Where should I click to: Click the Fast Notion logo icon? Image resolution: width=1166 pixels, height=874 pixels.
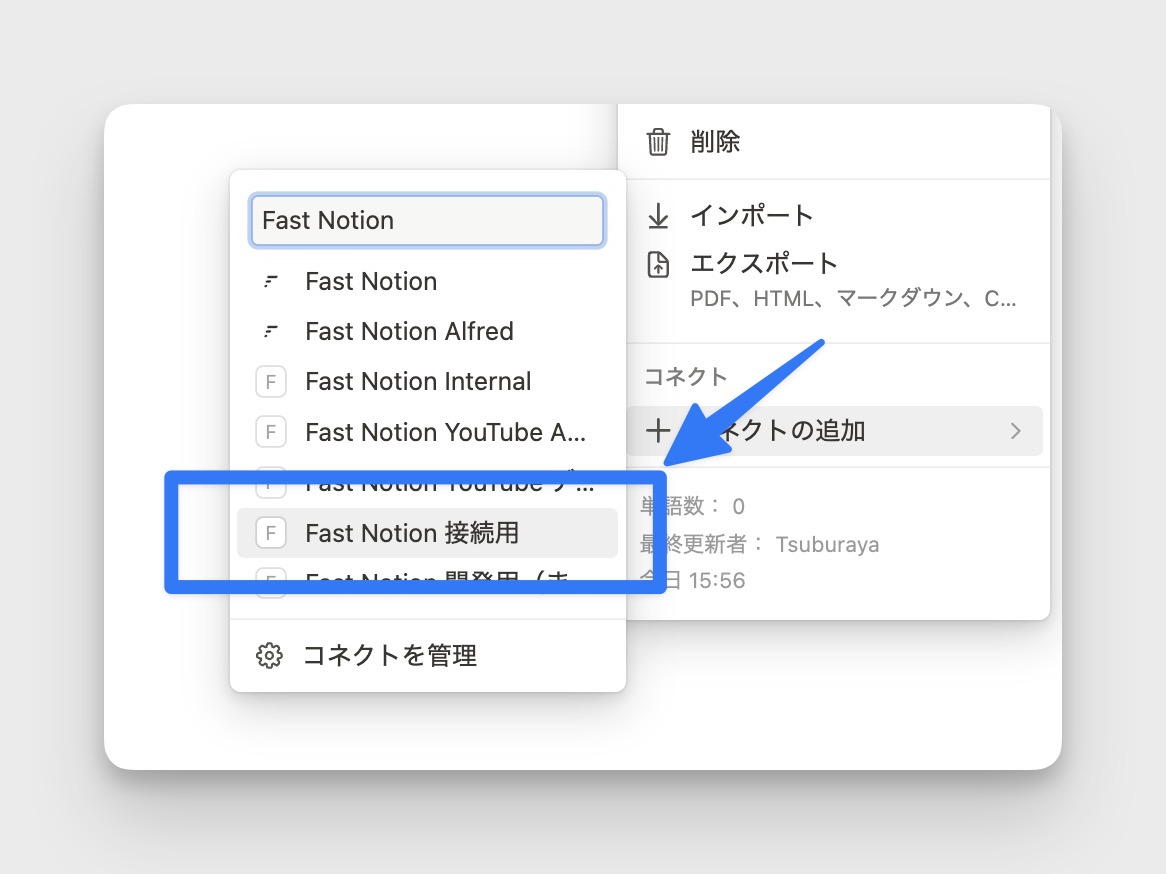(271, 282)
